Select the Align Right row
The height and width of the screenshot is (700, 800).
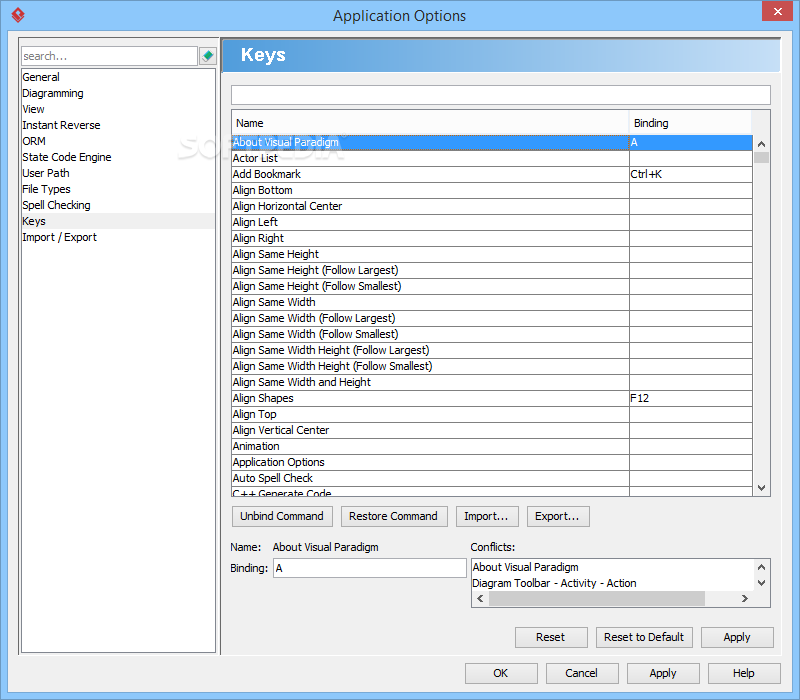492,238
